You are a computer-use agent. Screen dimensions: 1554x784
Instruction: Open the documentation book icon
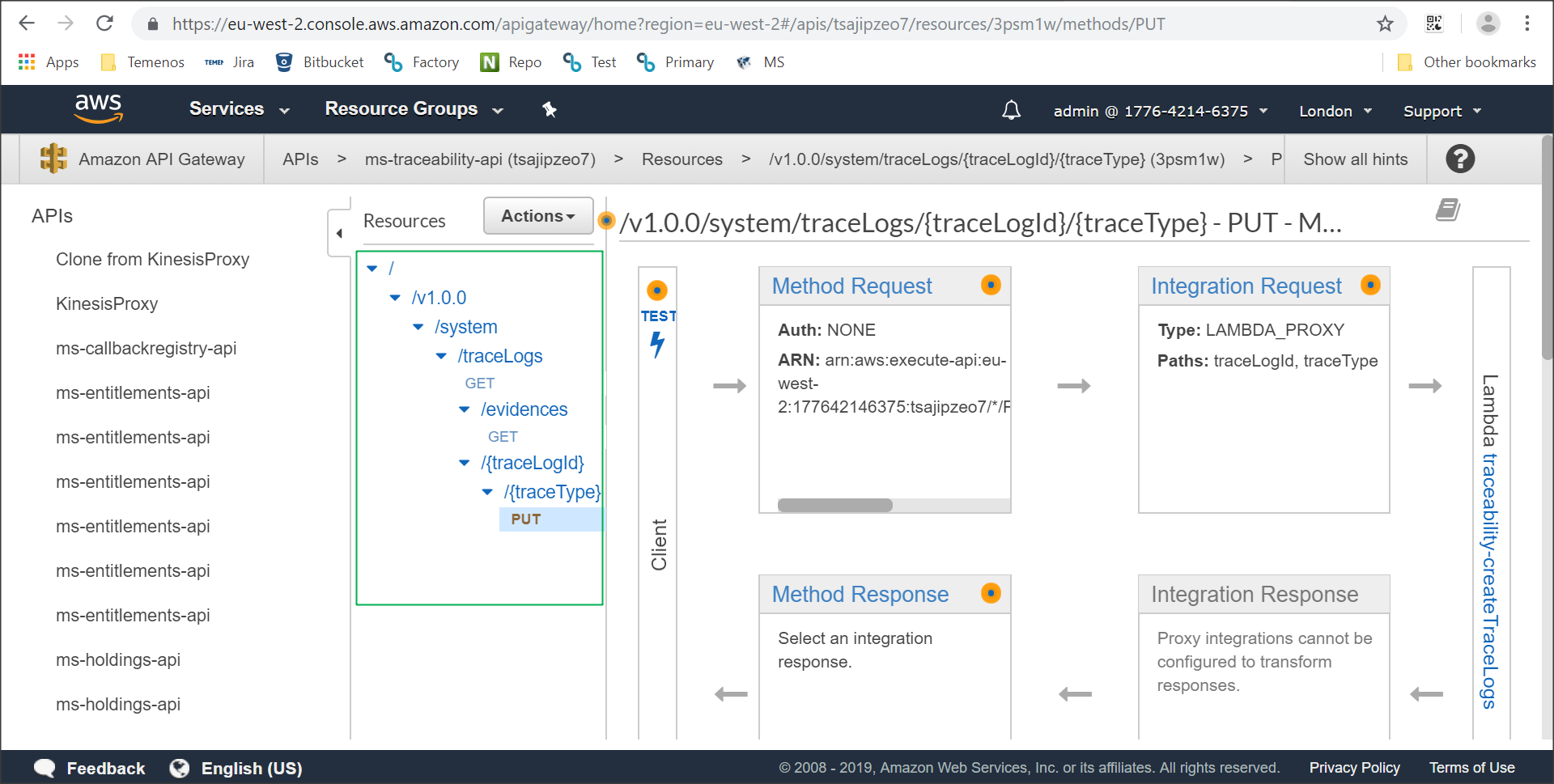point(1447,210)
